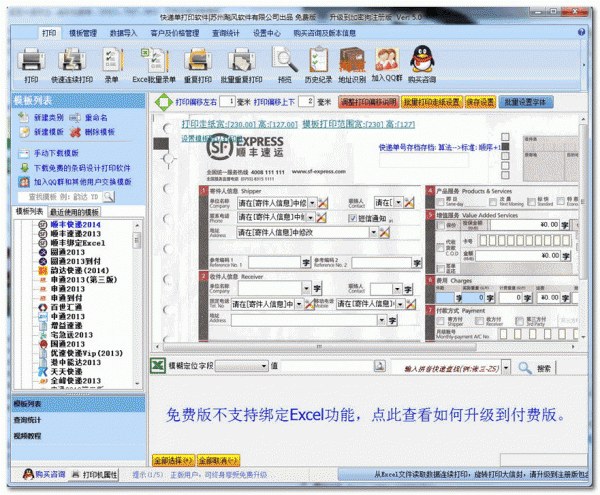Click the 全部取消 button
This screenshot has width=600, height=495.
(x=218, y=460)
